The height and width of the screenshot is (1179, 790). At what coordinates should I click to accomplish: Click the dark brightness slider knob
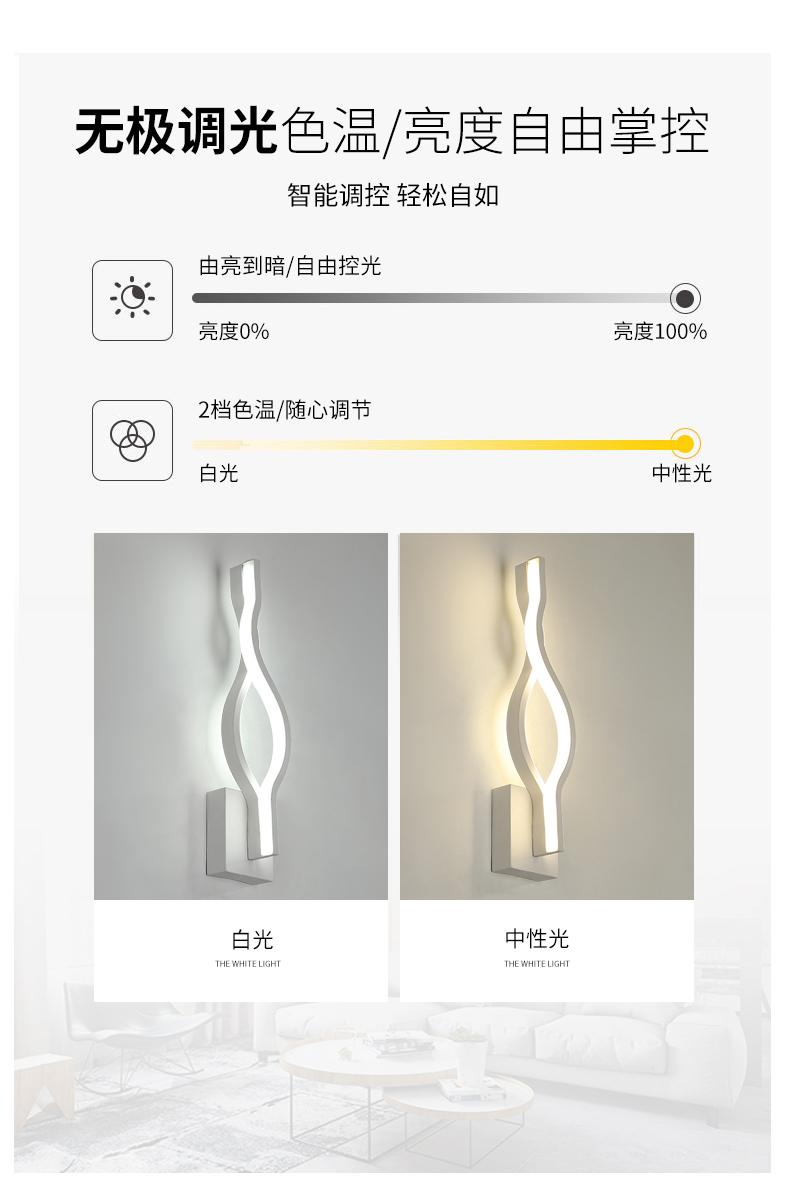pos(685,299)
